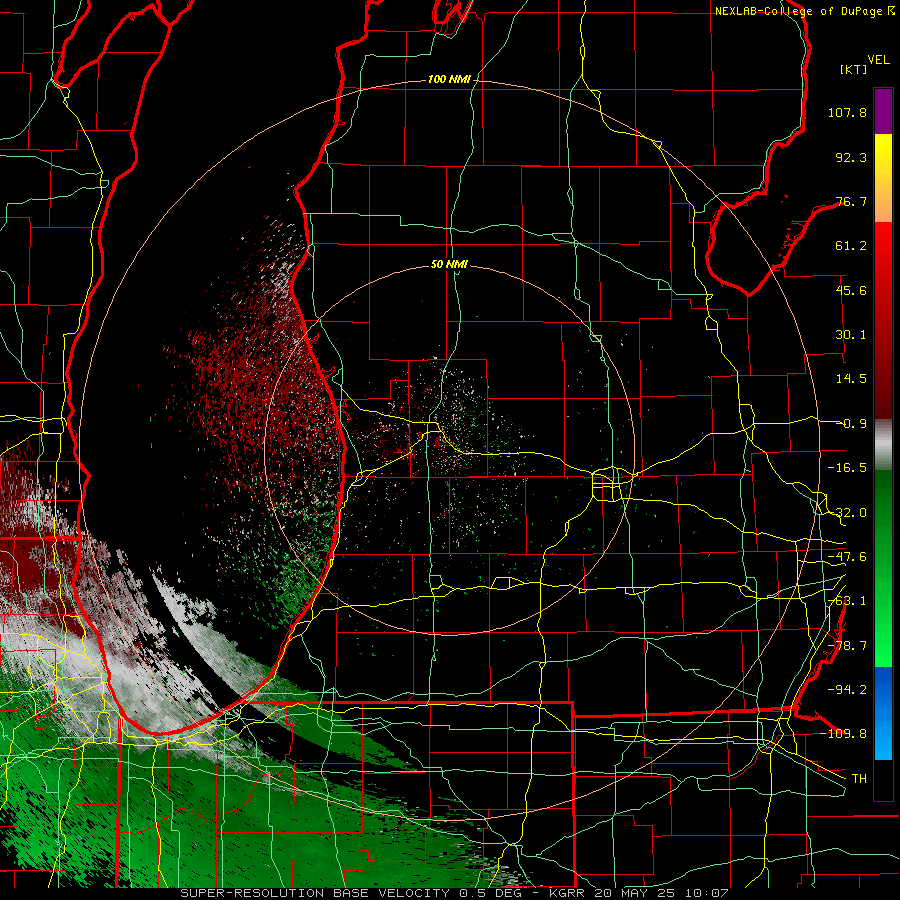This screenshot has width=900, height=900.
Task: Click the 45.6 velocity legend value
Action: 851,290
